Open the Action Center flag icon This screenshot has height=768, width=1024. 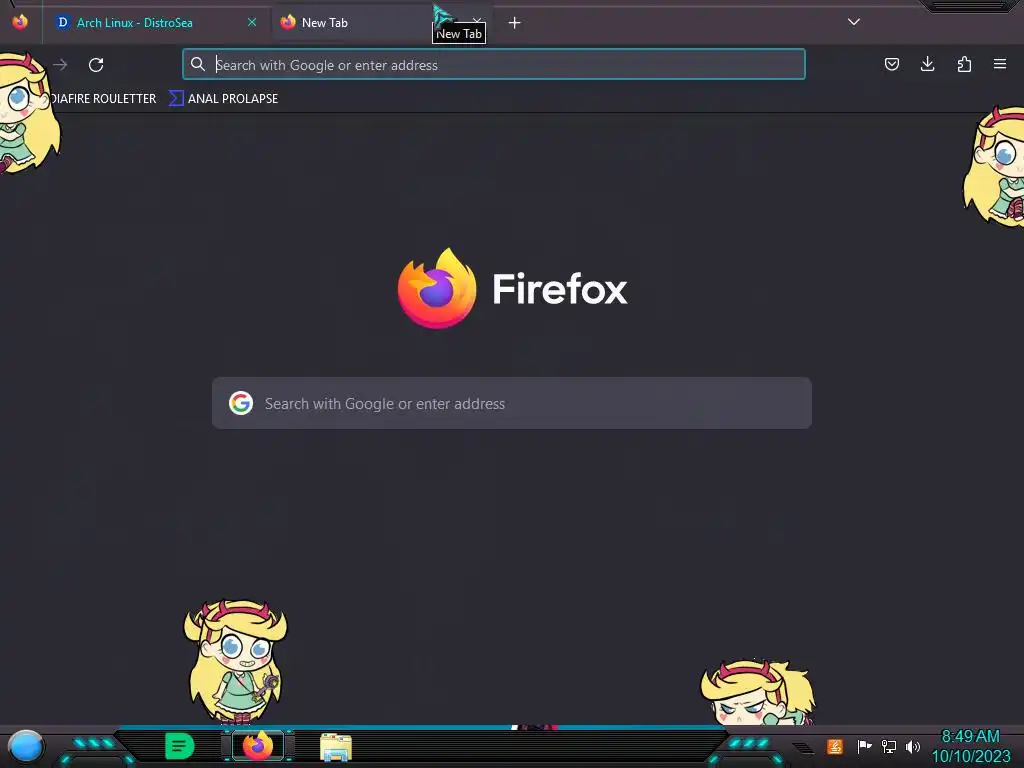point(864,746)
